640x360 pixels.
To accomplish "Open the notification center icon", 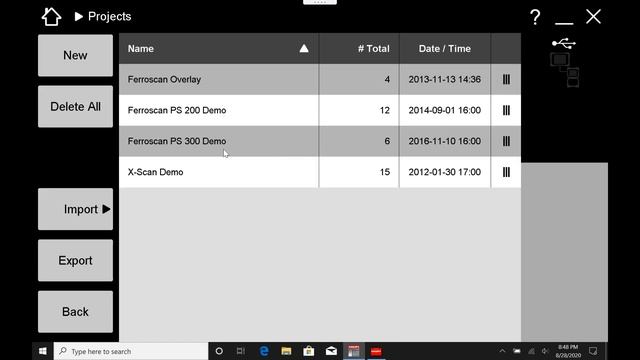I will [x=593, y=351].
